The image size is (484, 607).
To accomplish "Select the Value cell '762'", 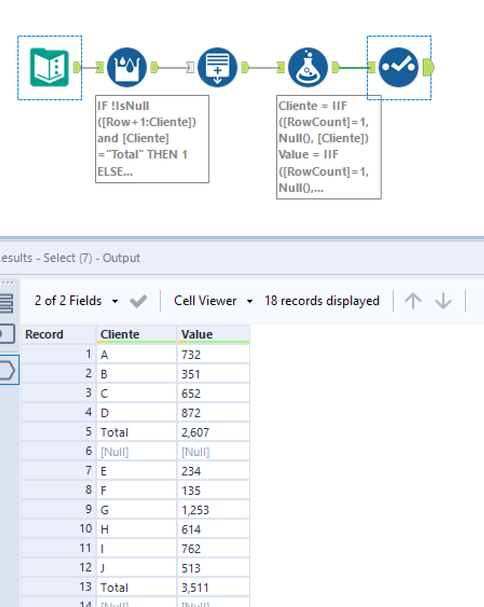I will (x=213, y=548).
